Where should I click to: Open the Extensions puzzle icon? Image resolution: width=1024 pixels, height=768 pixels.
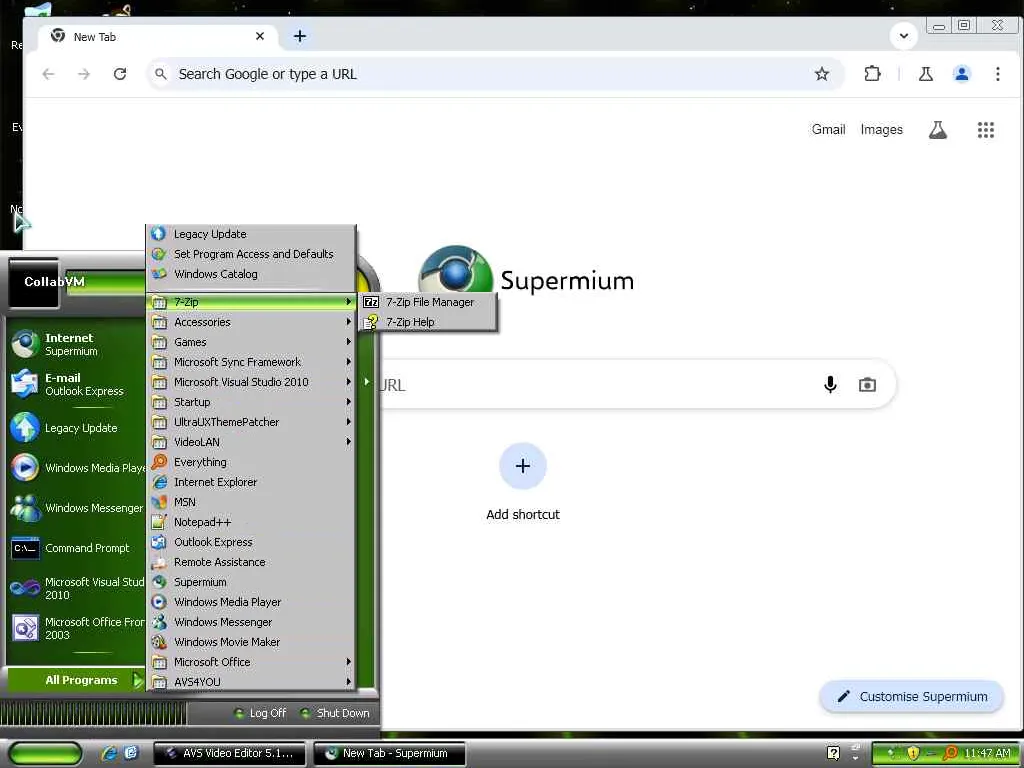click(872, 74)
